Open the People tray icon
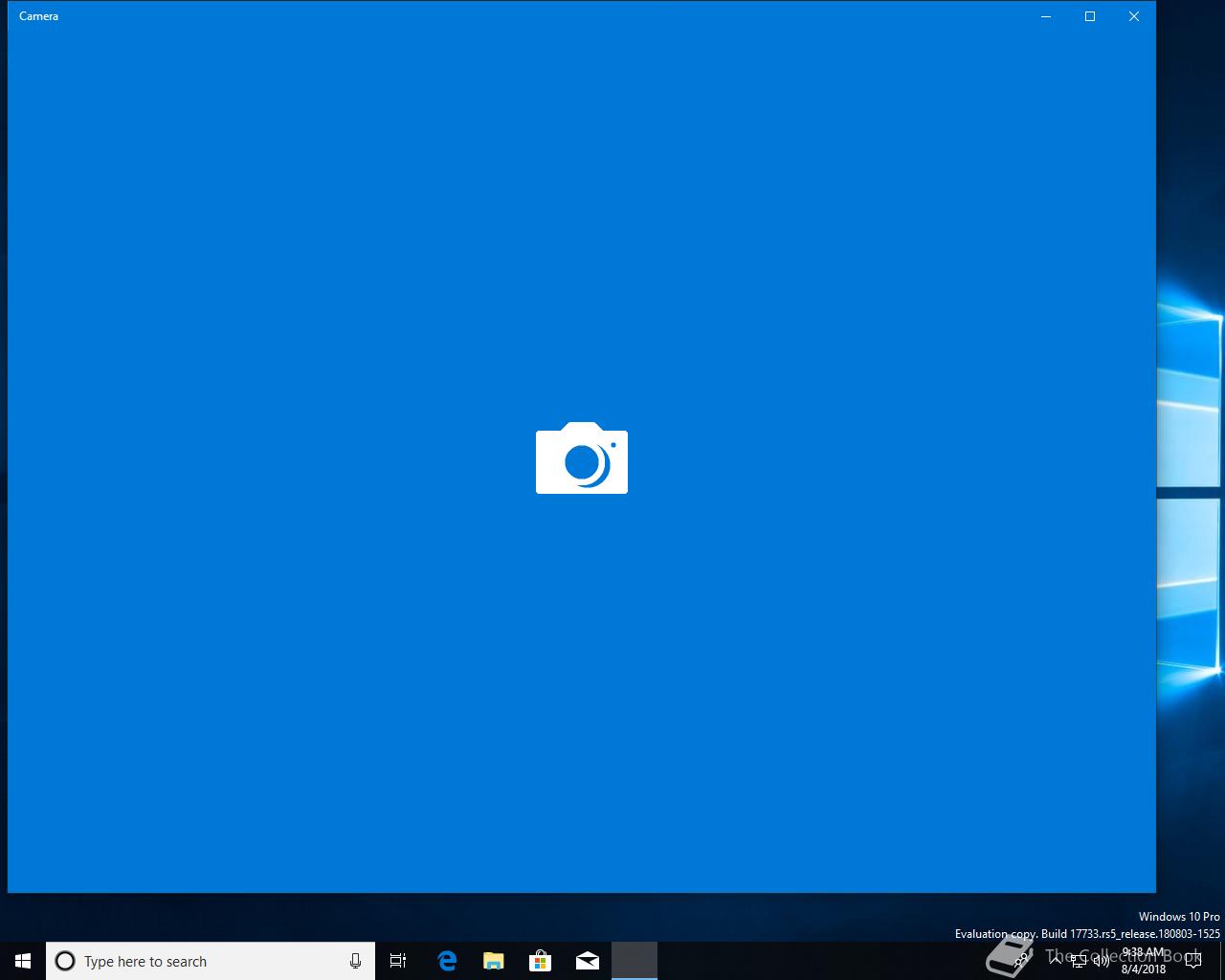 [1020, 961]
